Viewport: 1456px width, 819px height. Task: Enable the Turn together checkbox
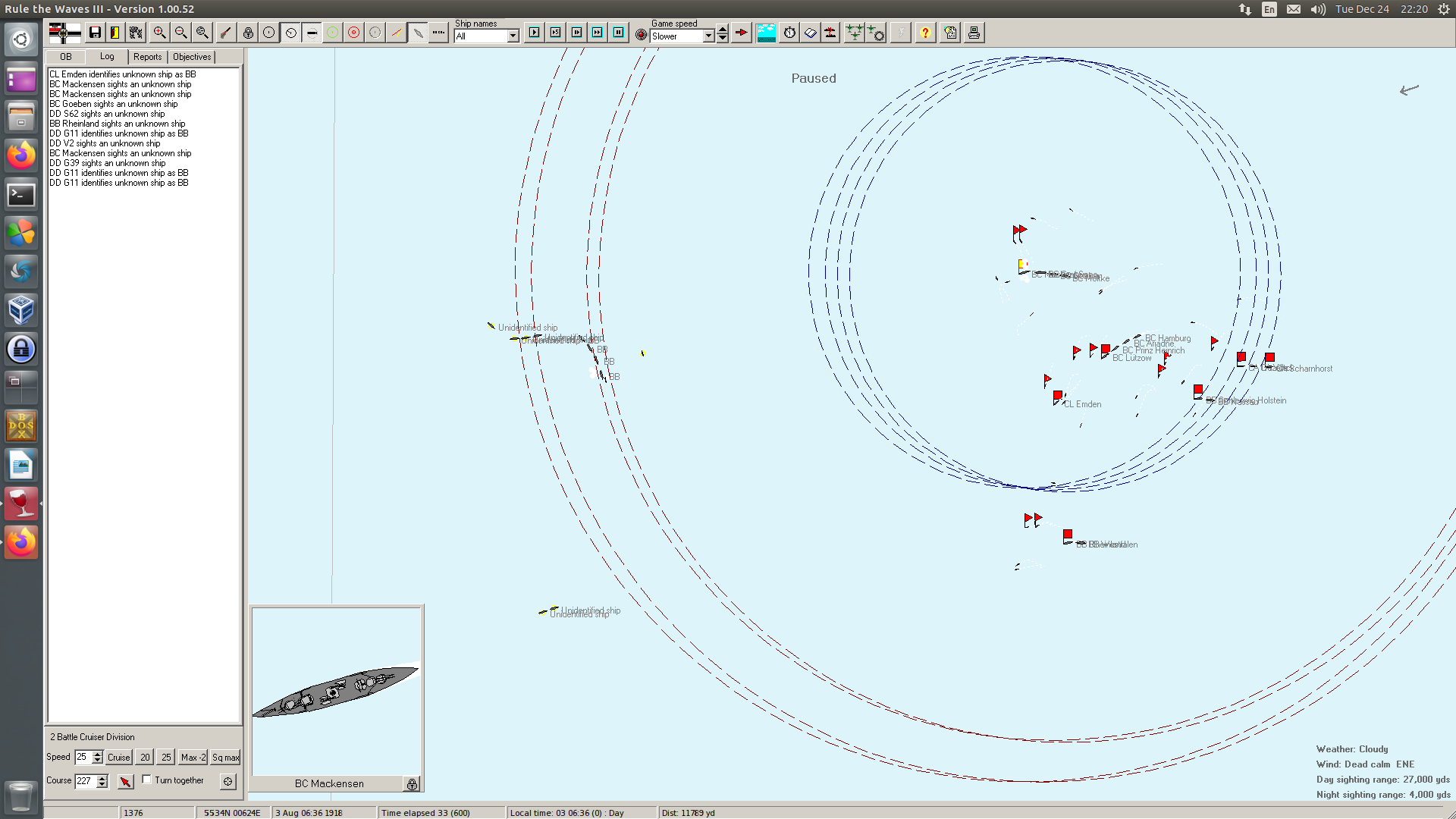(x=147, y=780)
